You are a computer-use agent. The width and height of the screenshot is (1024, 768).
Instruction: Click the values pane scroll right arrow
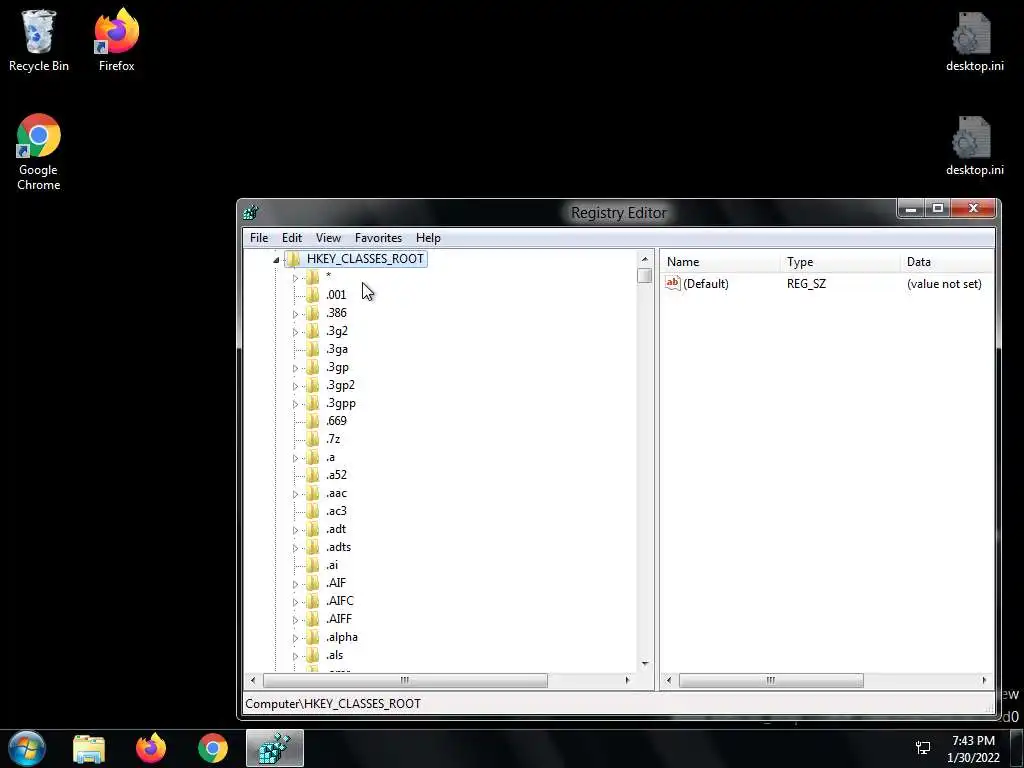click(984, 680)
